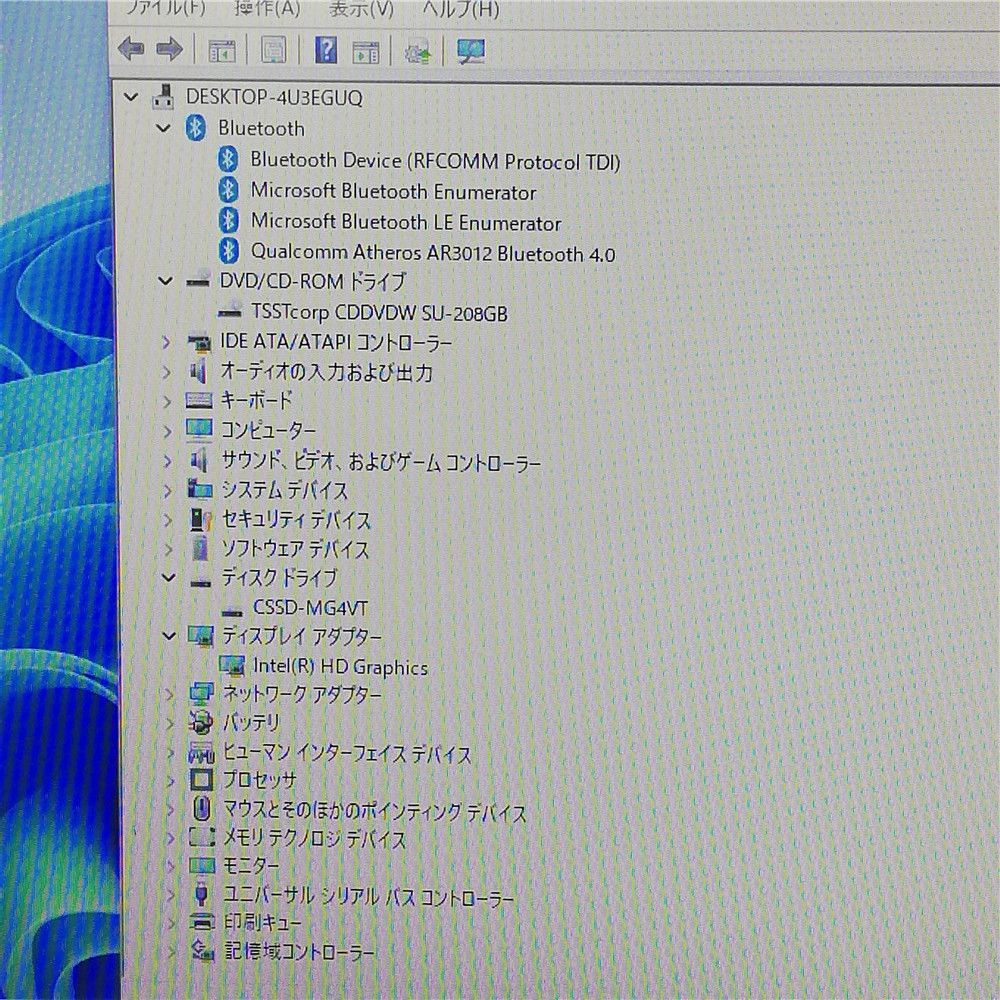Click the システム デバイス folder icon
The width and height of the screenshot is (1000, 1000).
click(x=200, y=490)
